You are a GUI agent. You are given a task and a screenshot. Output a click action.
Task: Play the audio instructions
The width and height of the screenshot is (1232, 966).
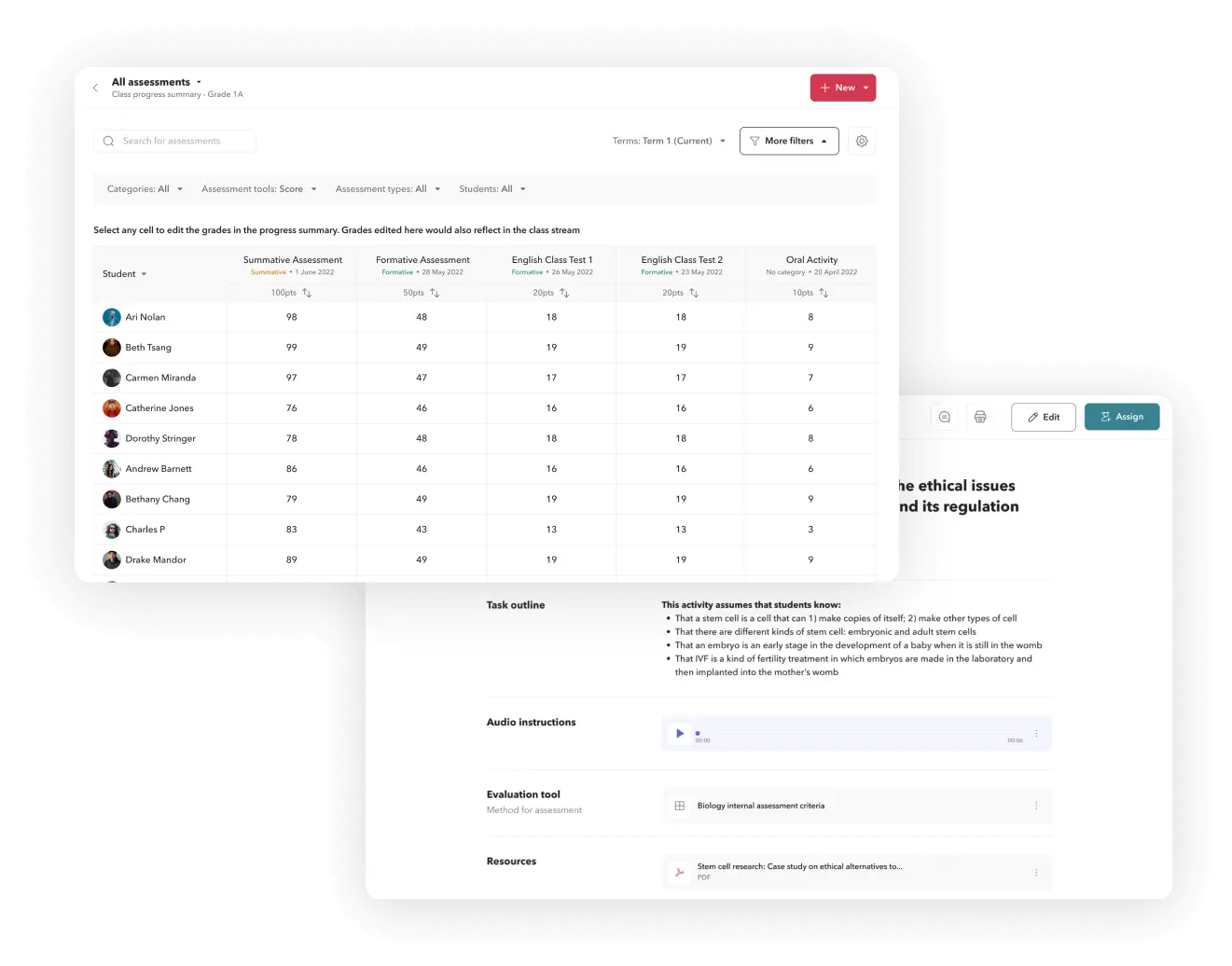click(x=680, y=734)
